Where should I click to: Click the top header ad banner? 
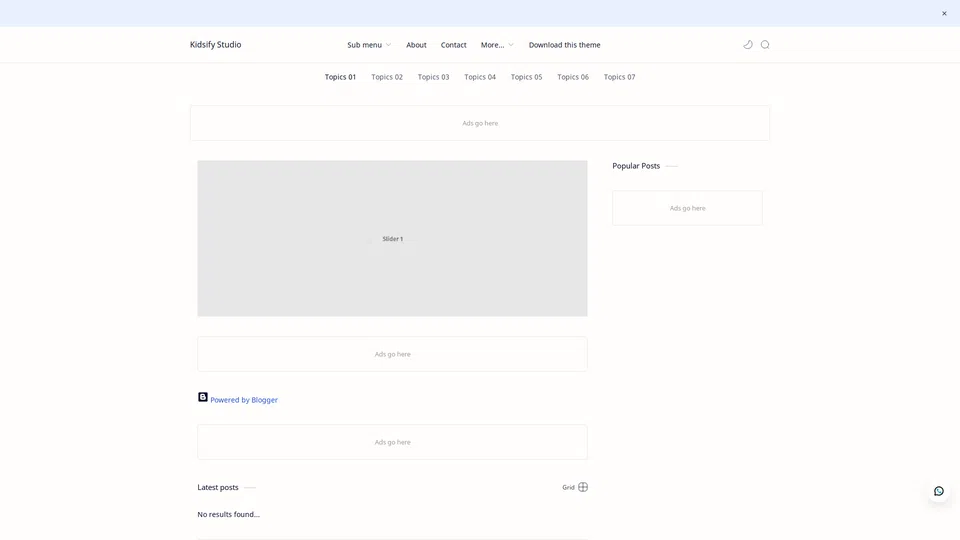click(480, 123)
